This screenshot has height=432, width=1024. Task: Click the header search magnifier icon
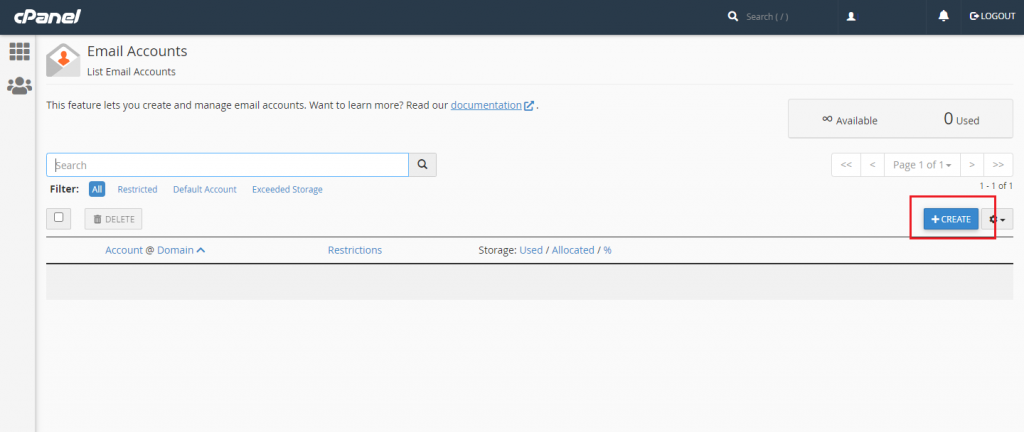pos(733,16)
